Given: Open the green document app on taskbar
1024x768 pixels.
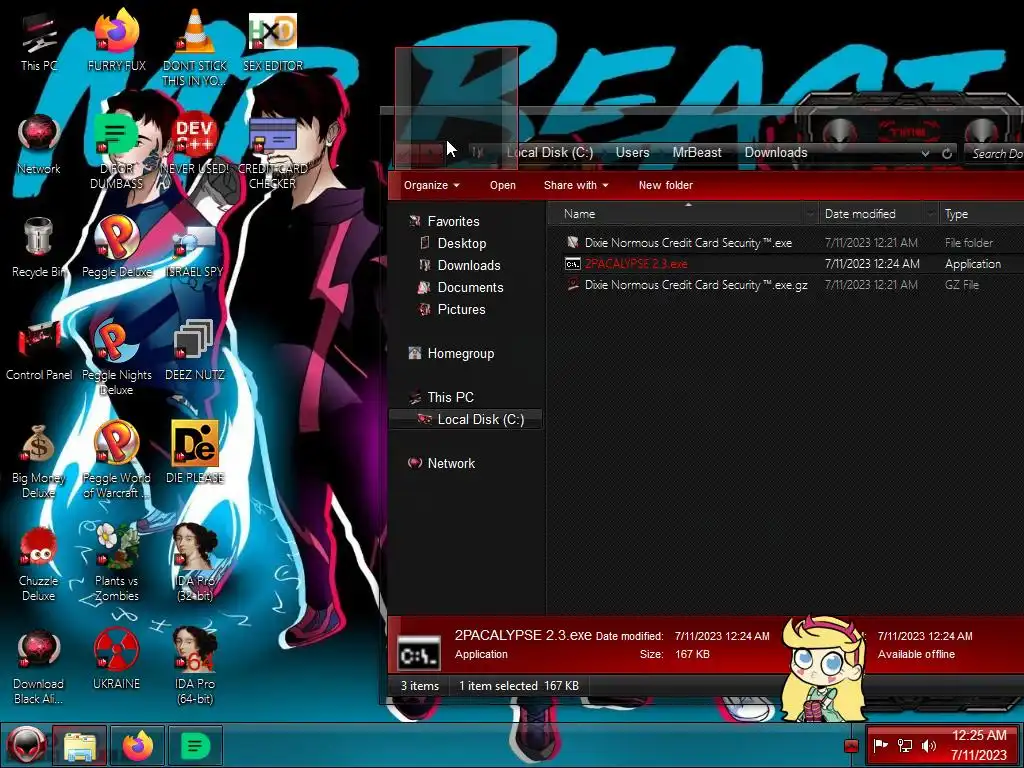Looking at the screenshot, I should click(195, 745).
